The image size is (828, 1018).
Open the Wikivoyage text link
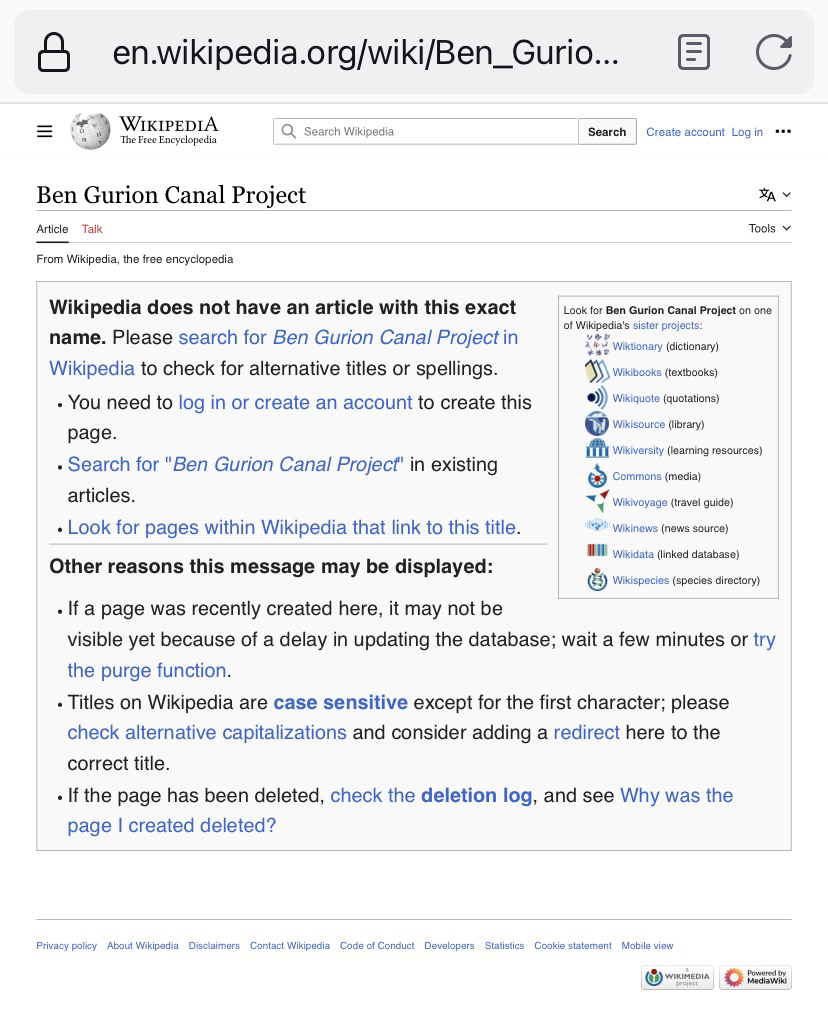[640, 502]
